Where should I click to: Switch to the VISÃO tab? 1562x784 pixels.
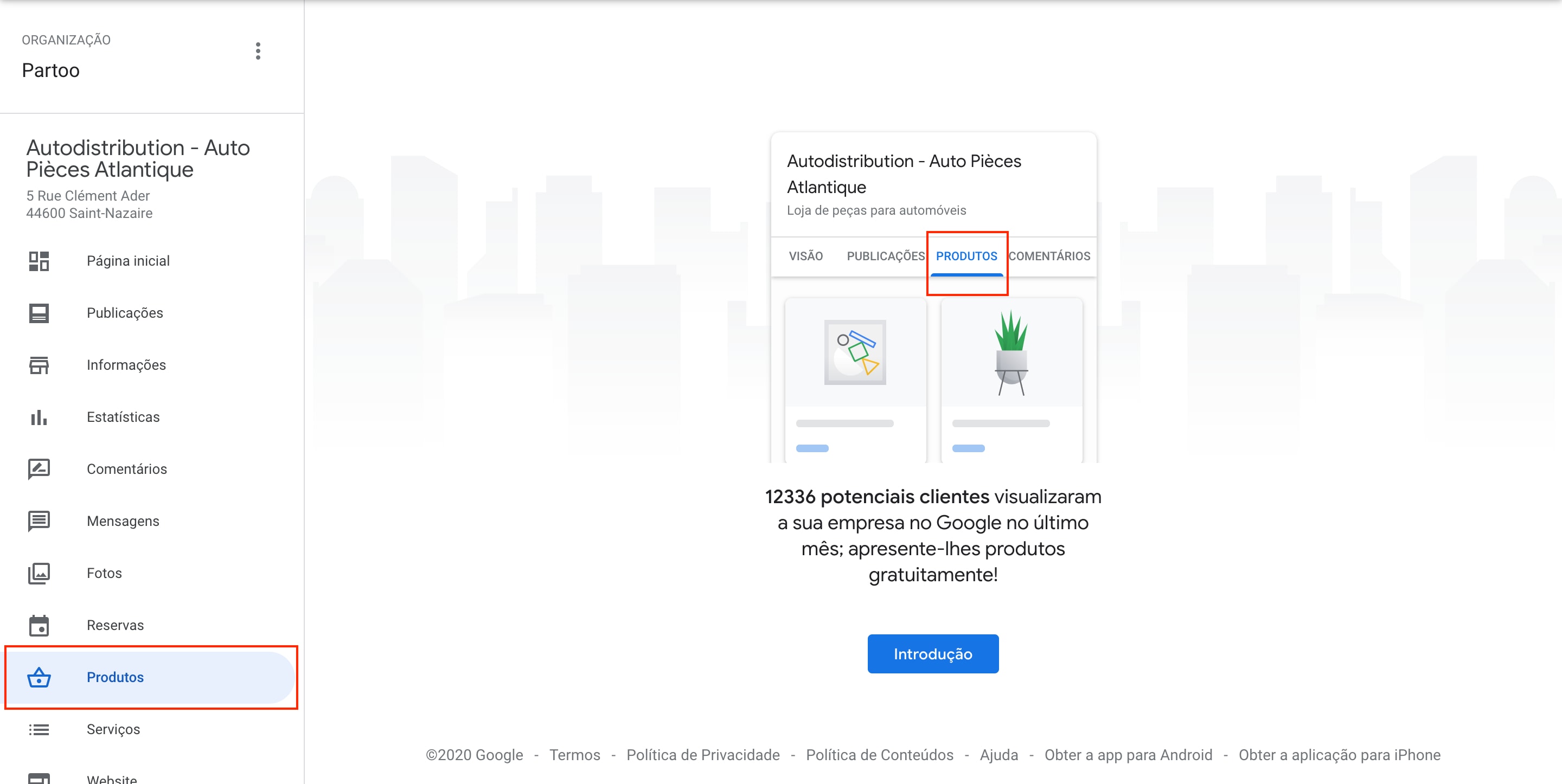pyautogui.click(x=805, y=256)
